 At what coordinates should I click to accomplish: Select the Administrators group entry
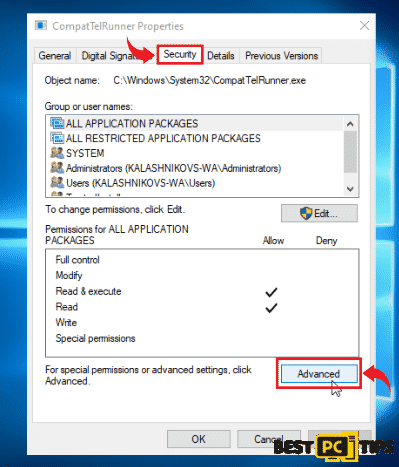click(195, 168)
